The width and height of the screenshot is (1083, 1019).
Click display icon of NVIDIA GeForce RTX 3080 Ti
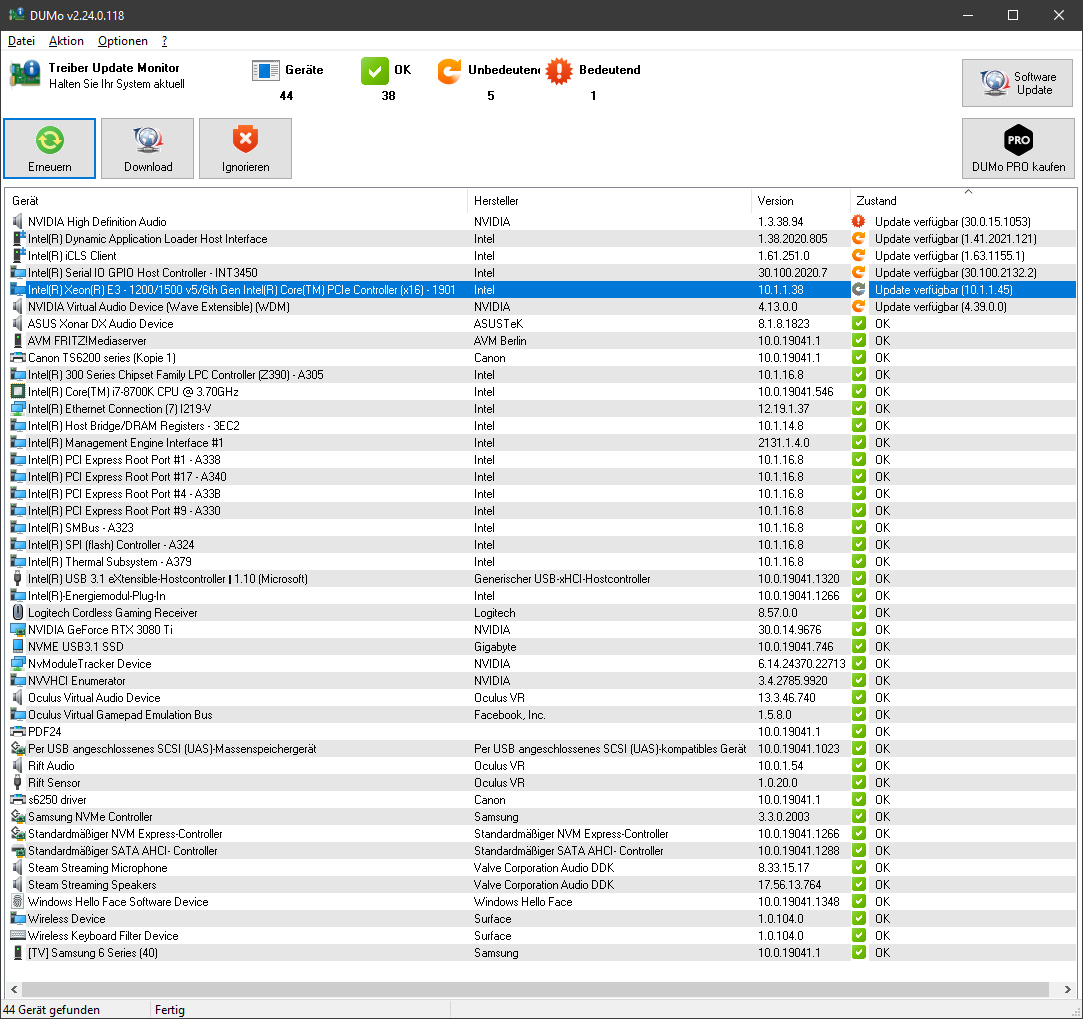pos(18,629)
